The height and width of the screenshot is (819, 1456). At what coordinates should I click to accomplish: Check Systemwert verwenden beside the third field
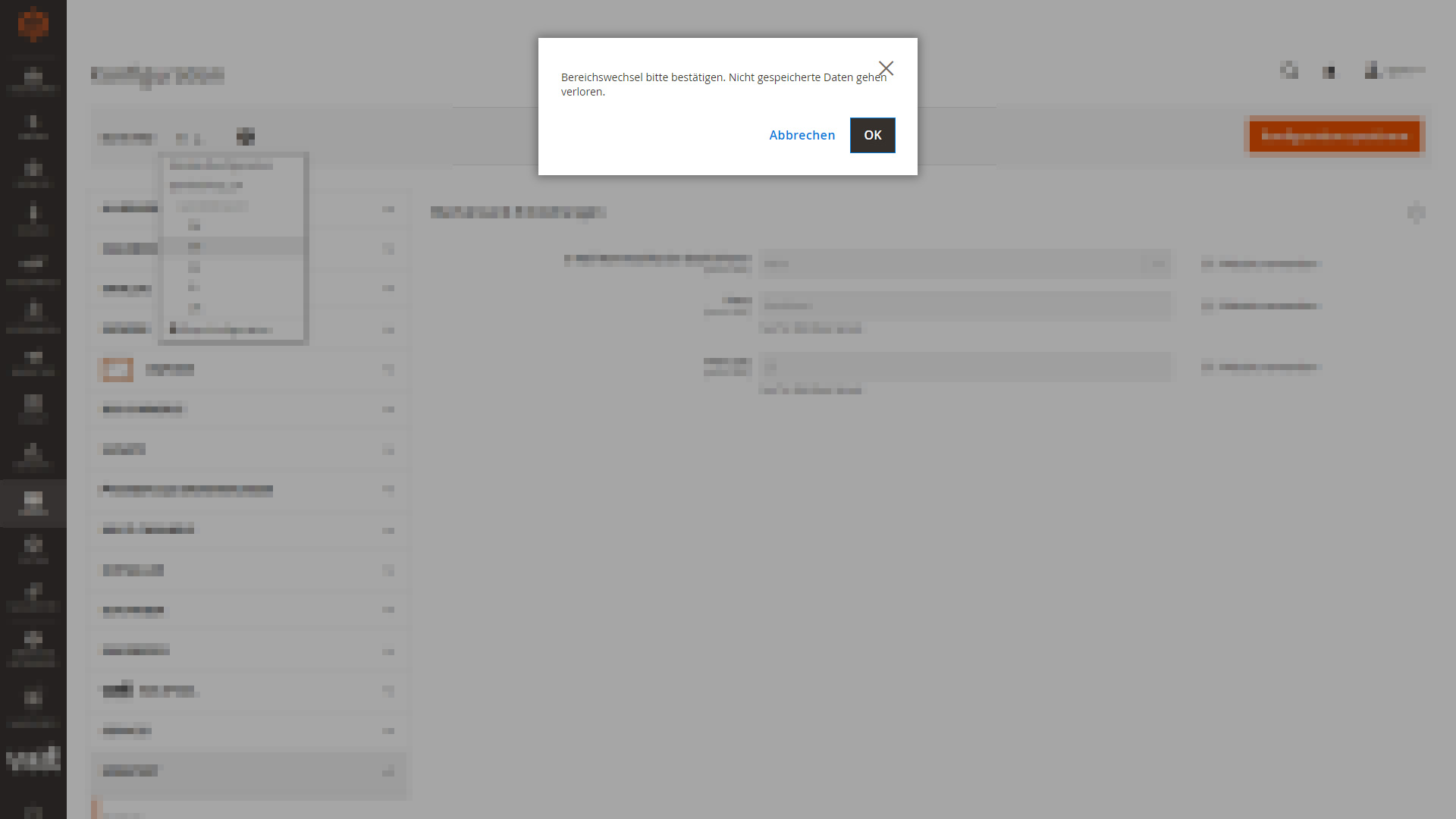click(x=1208, y=368)
